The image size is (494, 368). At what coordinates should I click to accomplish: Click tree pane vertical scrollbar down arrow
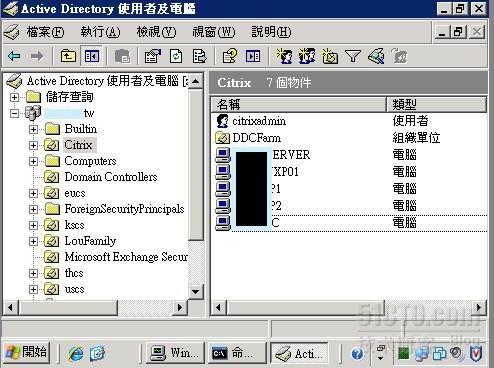pyautogui.click(x=196, y=292)
